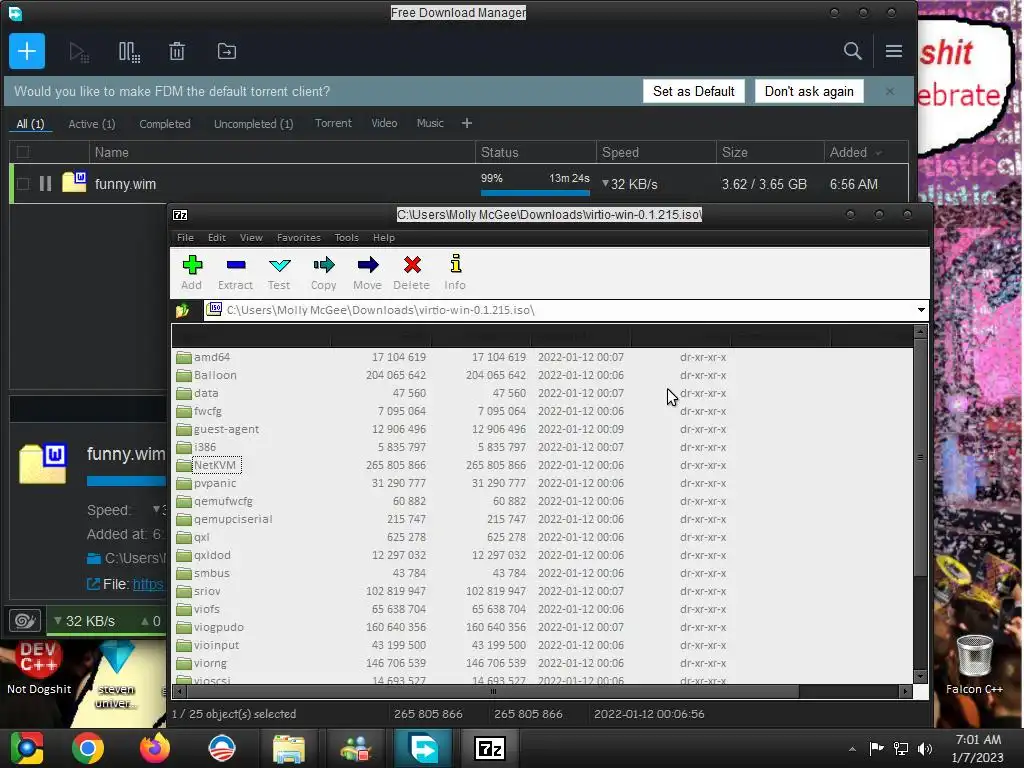Switch to the Uncompleted (1) tab

[x=253, y=123]
